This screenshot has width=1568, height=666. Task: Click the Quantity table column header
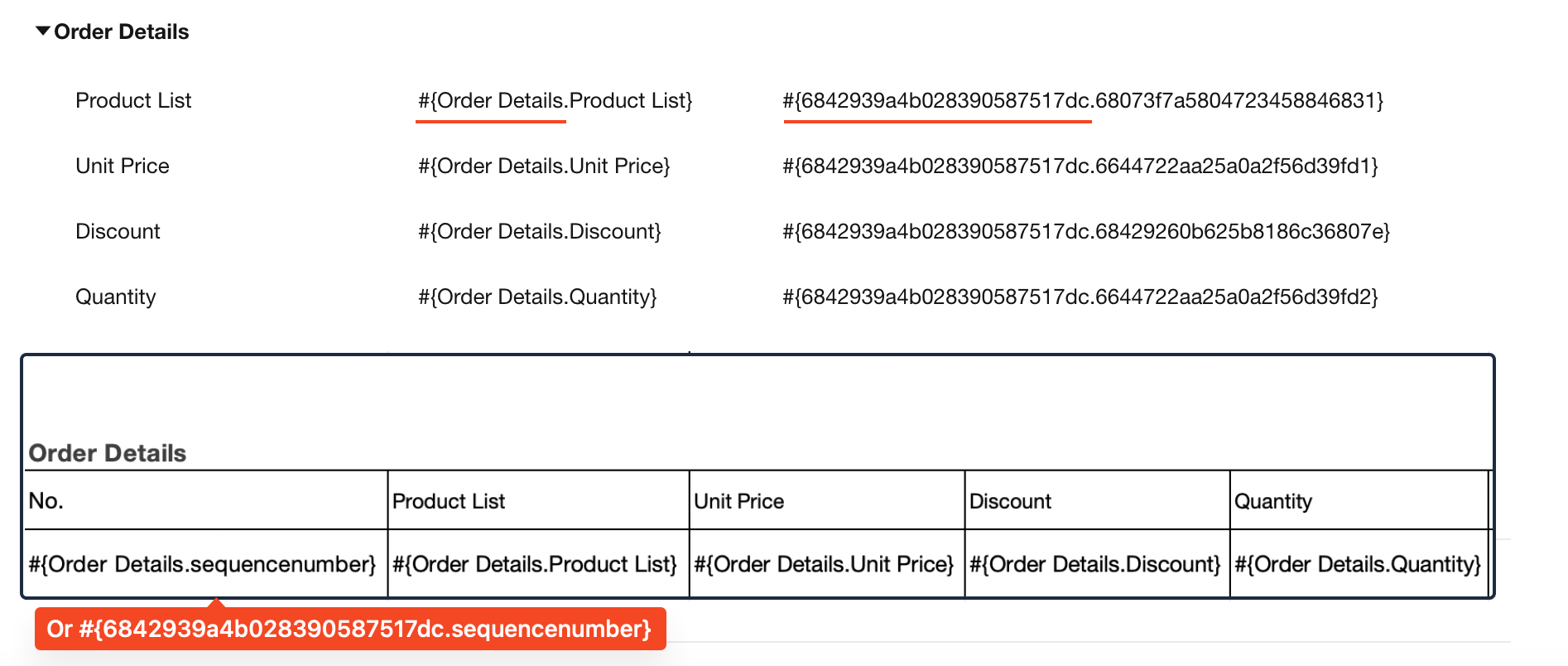click(x=1273, y=501)
